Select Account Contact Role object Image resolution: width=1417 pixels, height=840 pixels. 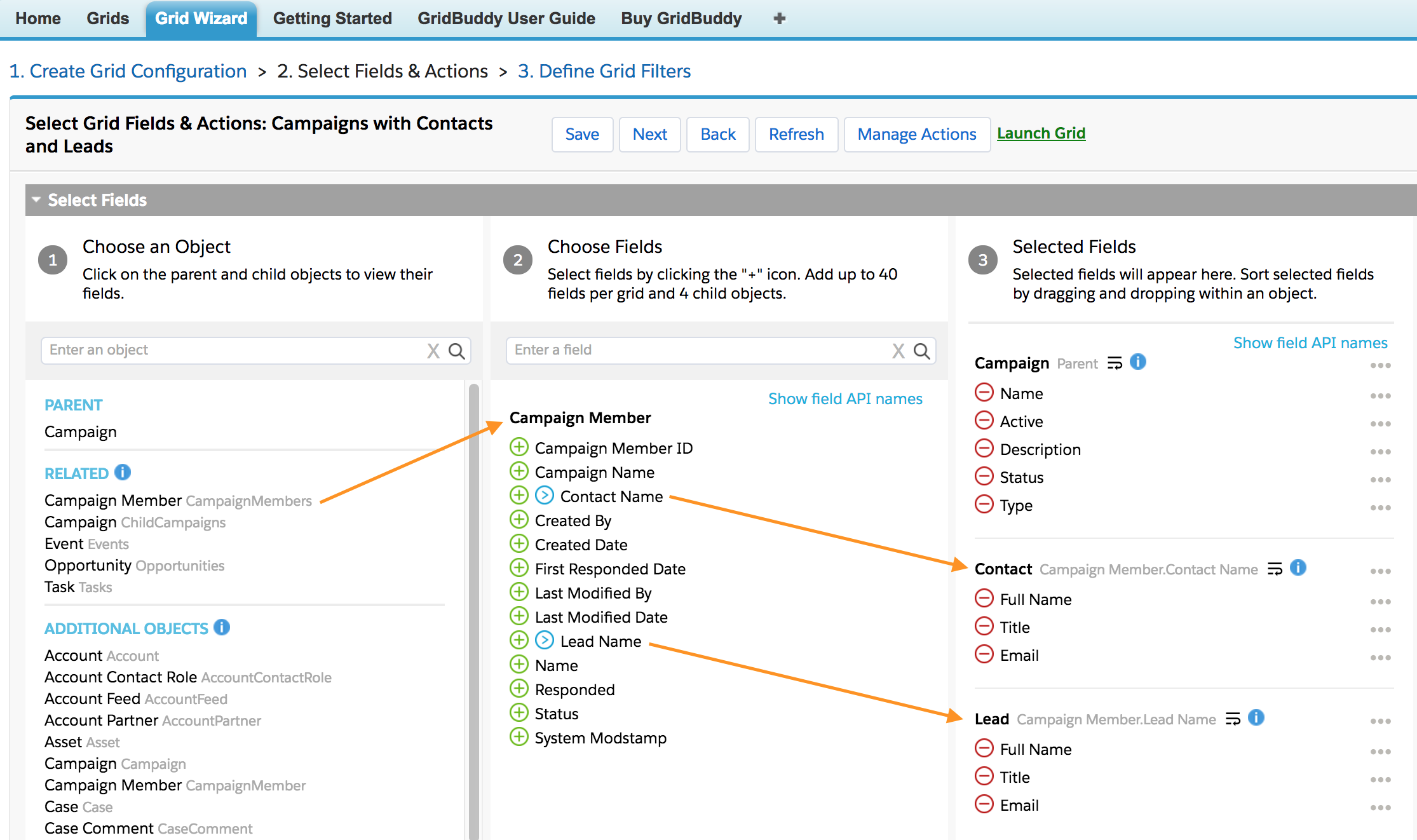point(188,677)
